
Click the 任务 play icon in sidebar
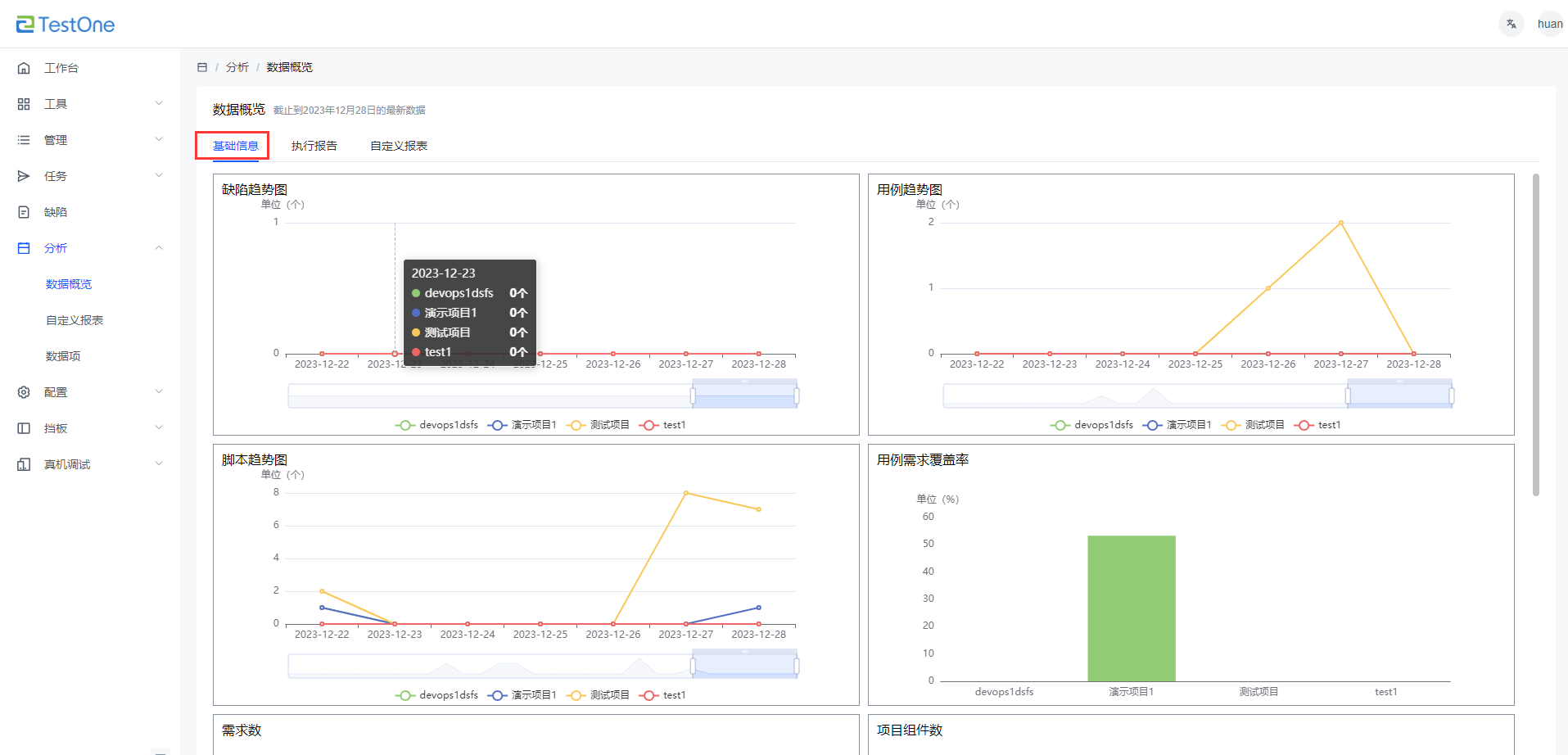(24, 176)
